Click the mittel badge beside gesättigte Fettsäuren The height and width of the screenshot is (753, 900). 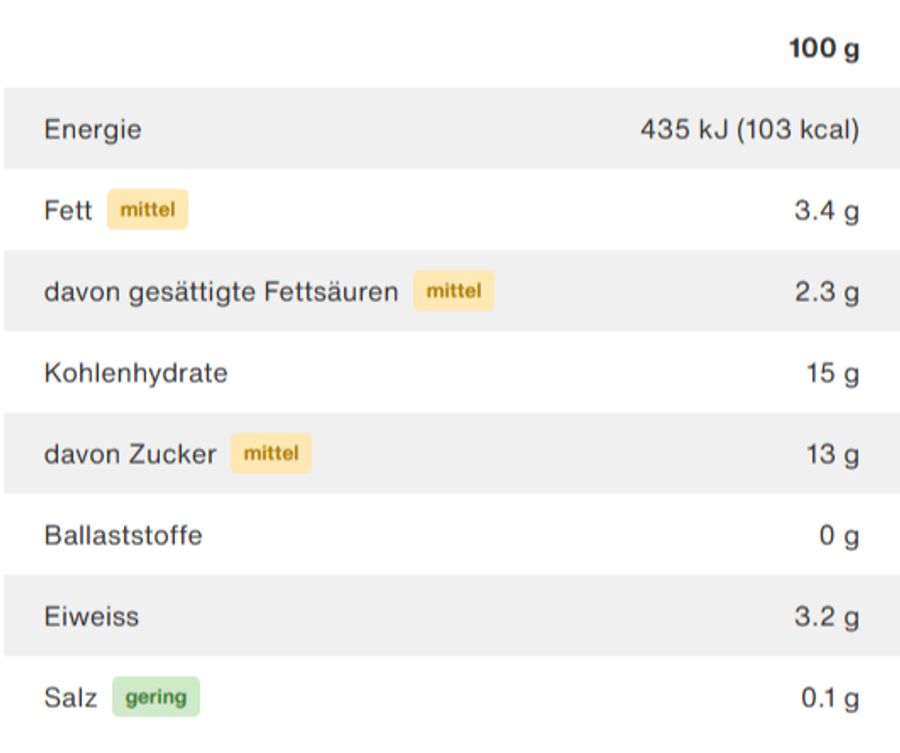coord(454,291)
